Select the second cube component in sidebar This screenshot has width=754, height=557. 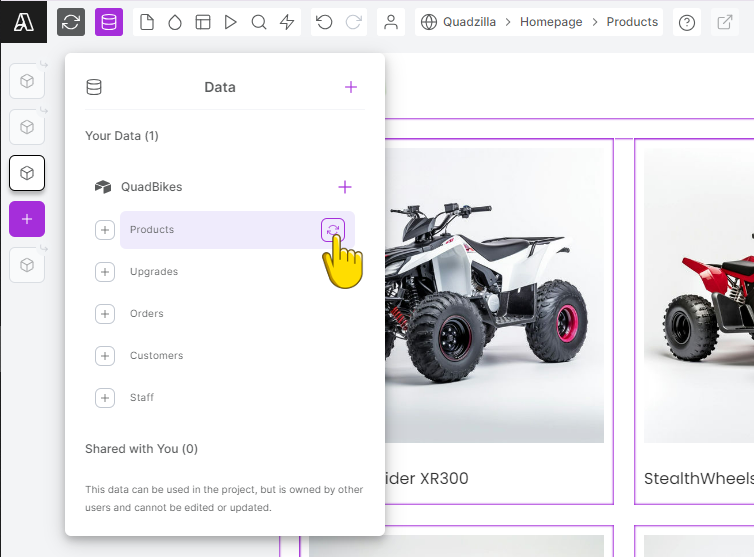click(27, 127)
